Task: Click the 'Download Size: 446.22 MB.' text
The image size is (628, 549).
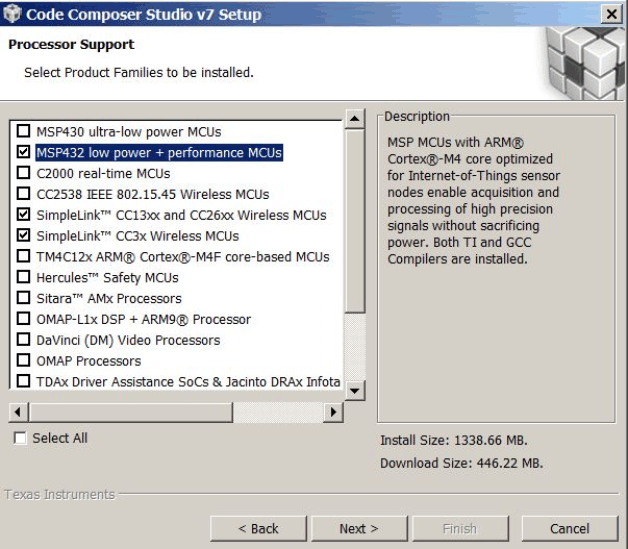Action: coord(462,463)
